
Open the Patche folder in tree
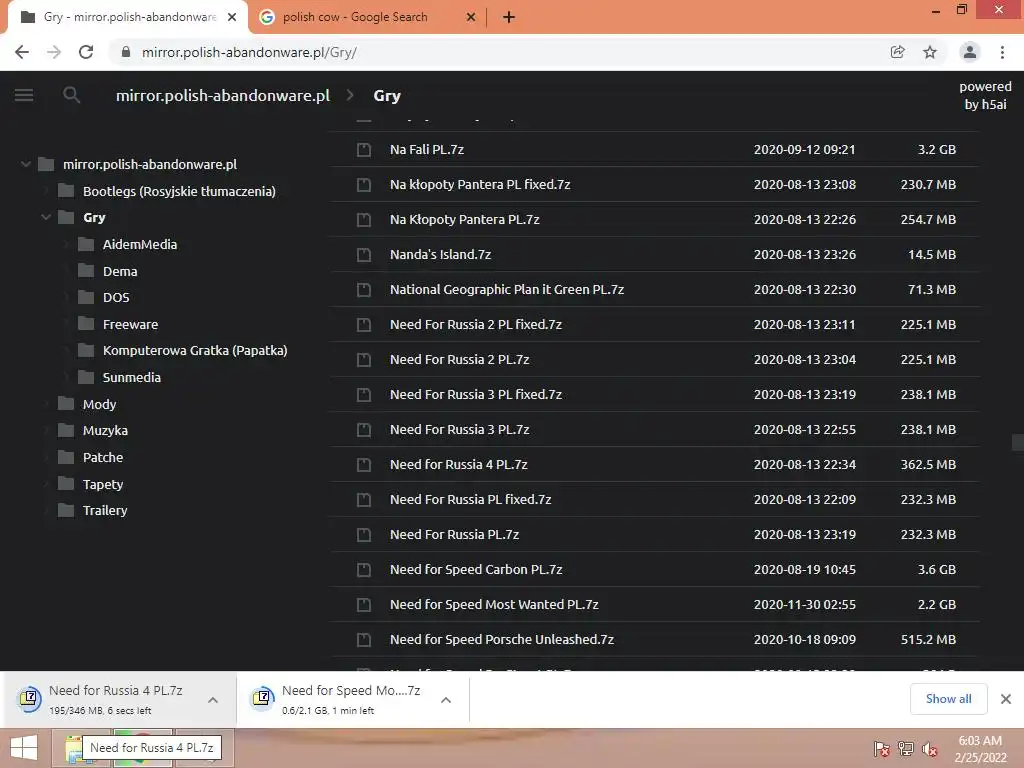tap(103, 457)
